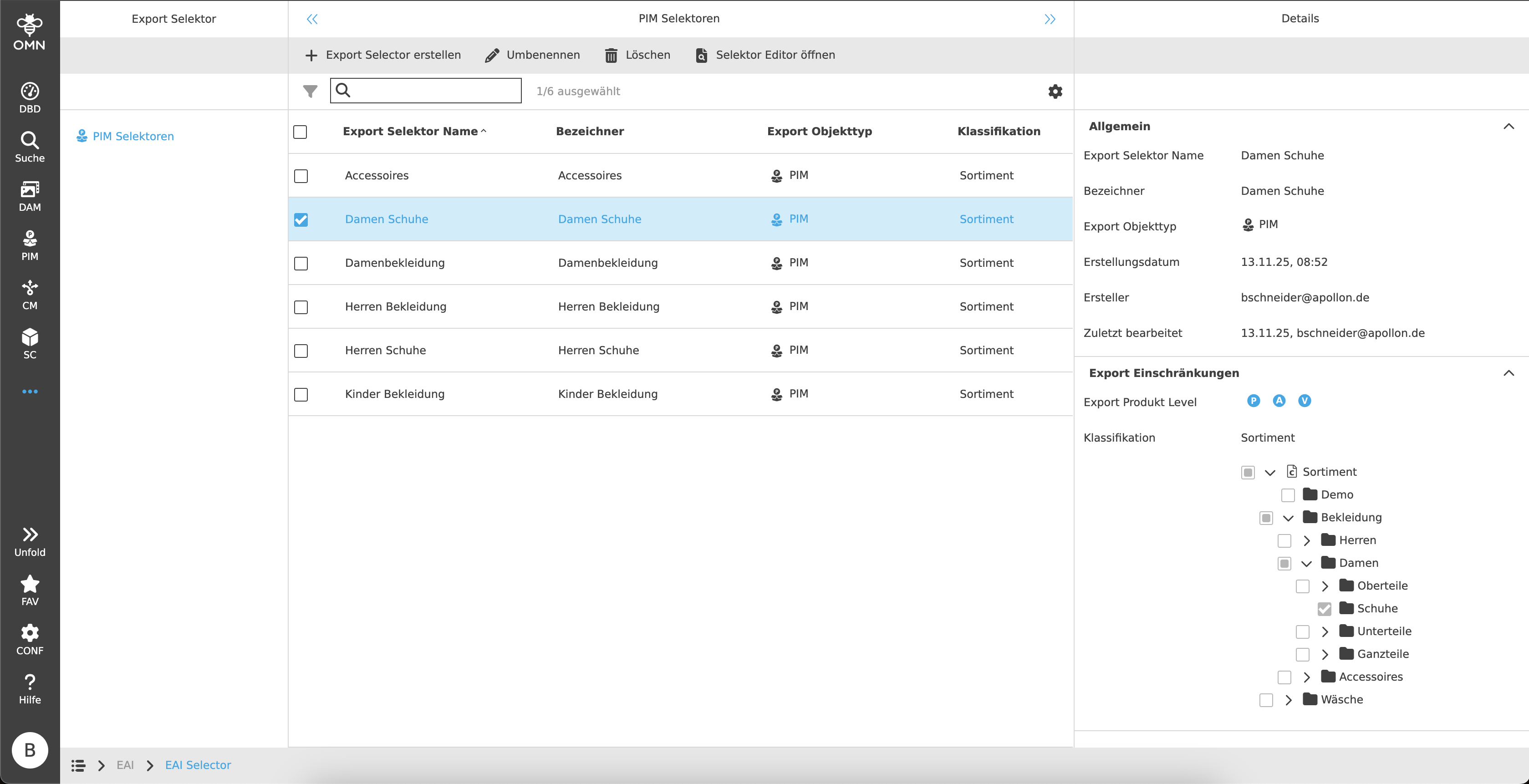Open the DBD dashboard module
This screenshot has width=1529, height=784.
(x=30, y=97)
